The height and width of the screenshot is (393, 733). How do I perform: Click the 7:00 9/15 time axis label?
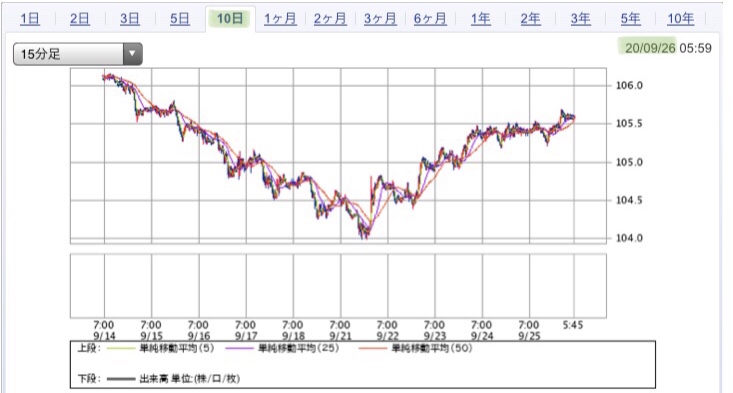point(151,330)
